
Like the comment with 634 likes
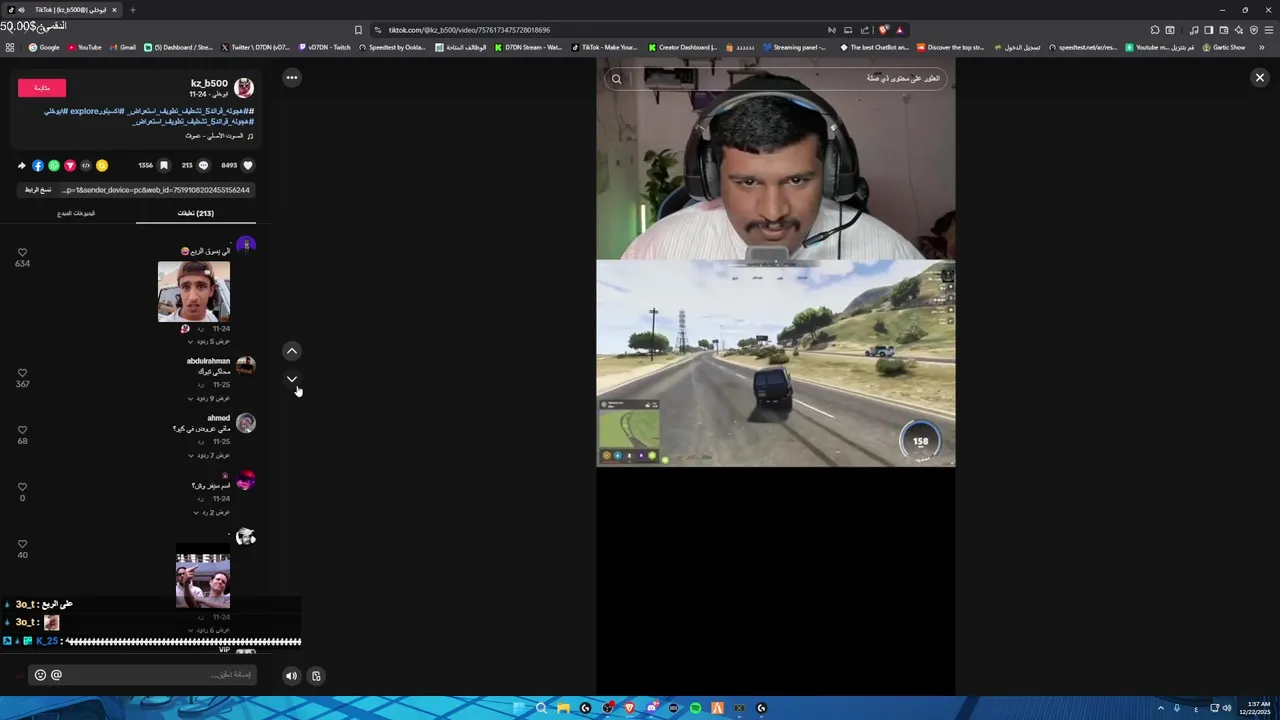[22, 253]
